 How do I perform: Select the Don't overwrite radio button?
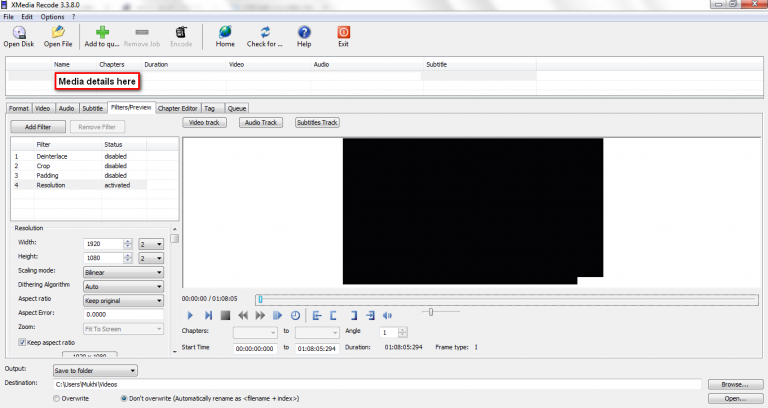click(x=124, y=398)
